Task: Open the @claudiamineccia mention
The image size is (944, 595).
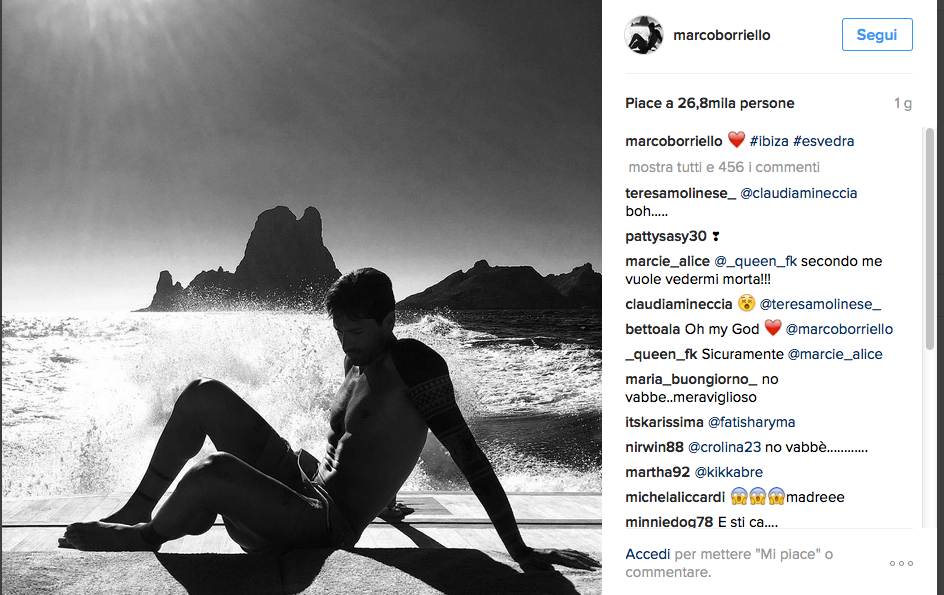Action: (x=798, y=193)
